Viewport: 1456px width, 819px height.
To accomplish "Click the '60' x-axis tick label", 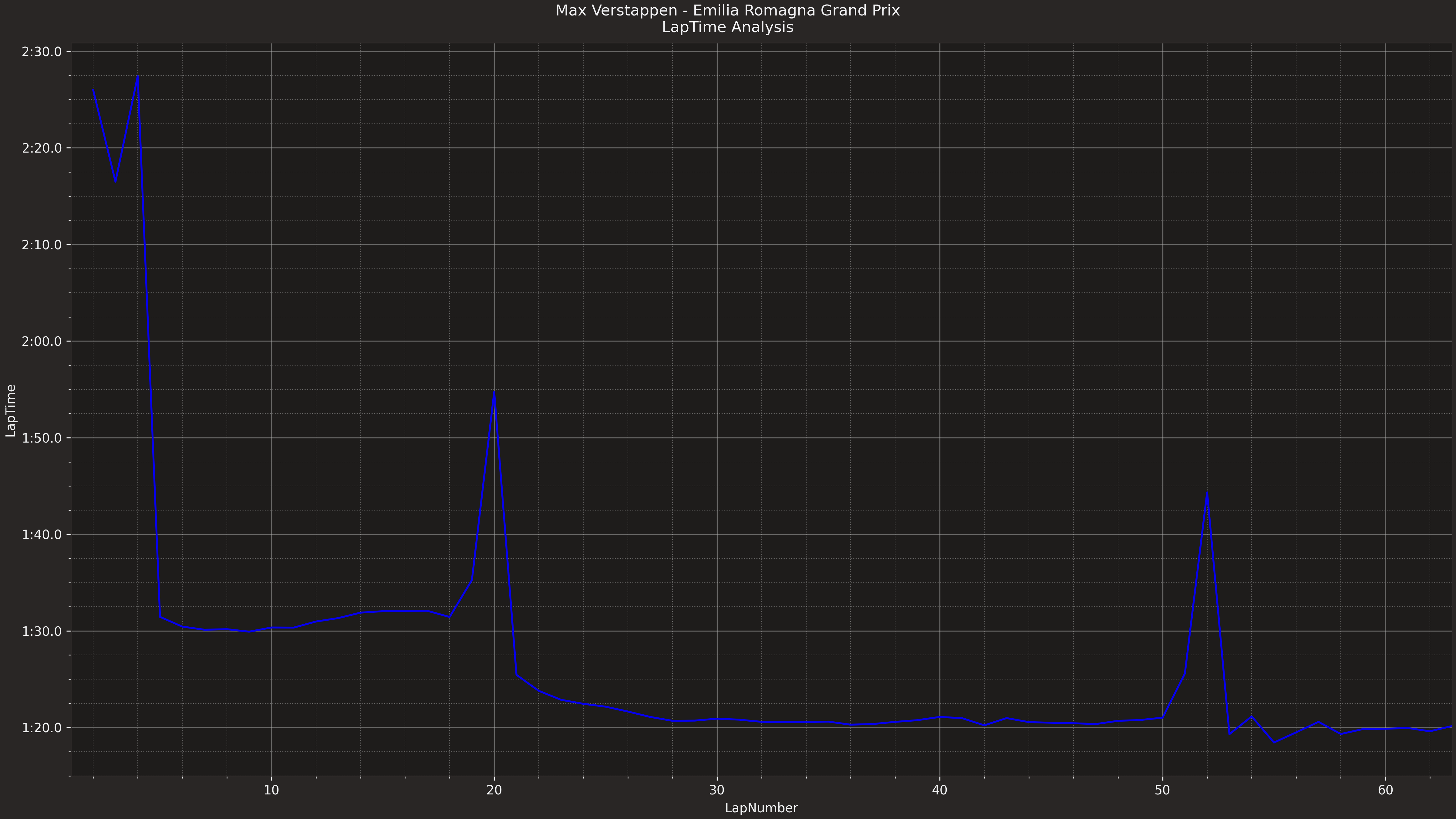I will coord(1385,790).
